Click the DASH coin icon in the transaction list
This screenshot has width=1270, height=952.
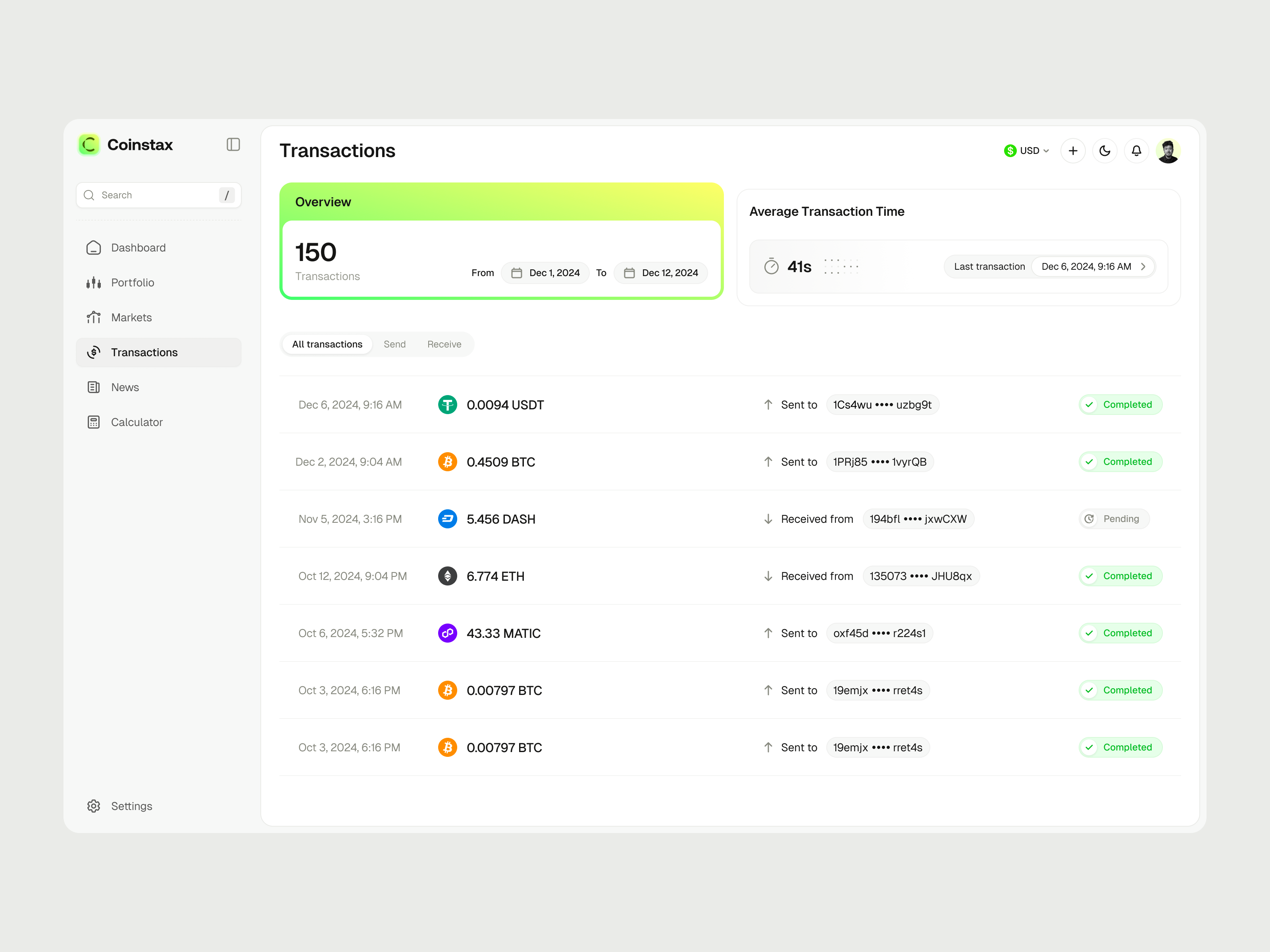point(447,518)
